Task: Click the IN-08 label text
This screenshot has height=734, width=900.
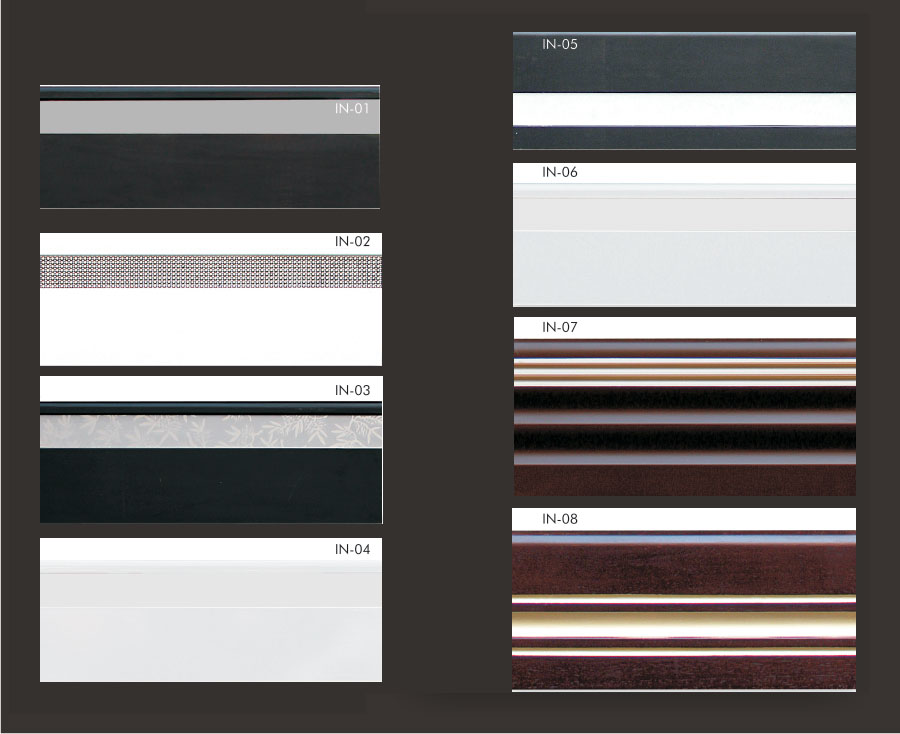Action: (560, 519)
